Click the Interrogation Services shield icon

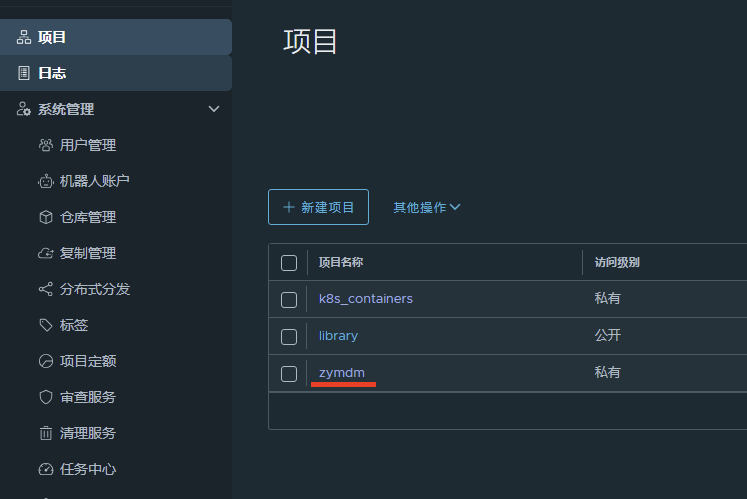click(45, 397)
